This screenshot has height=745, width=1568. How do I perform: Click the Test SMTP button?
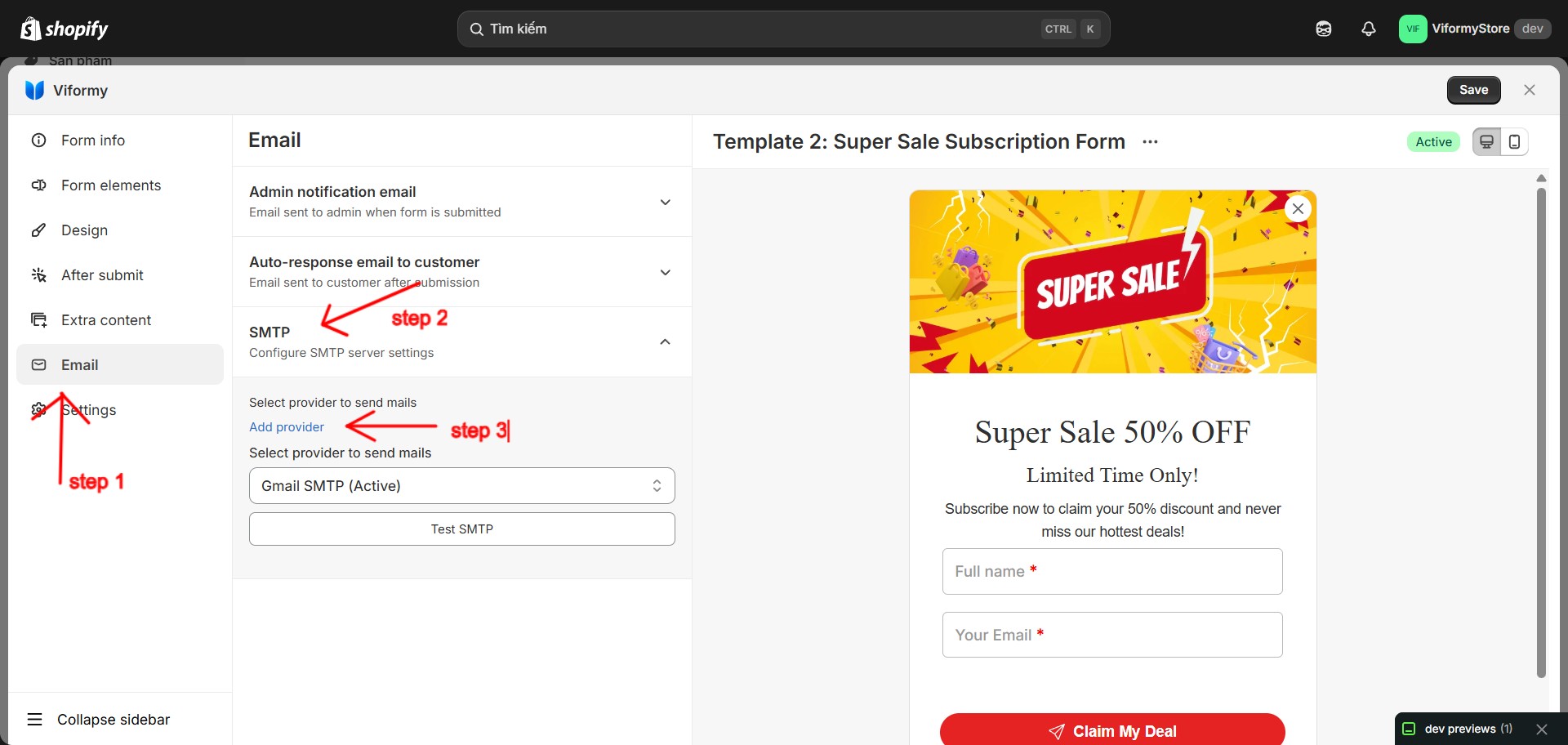point(462,529)
